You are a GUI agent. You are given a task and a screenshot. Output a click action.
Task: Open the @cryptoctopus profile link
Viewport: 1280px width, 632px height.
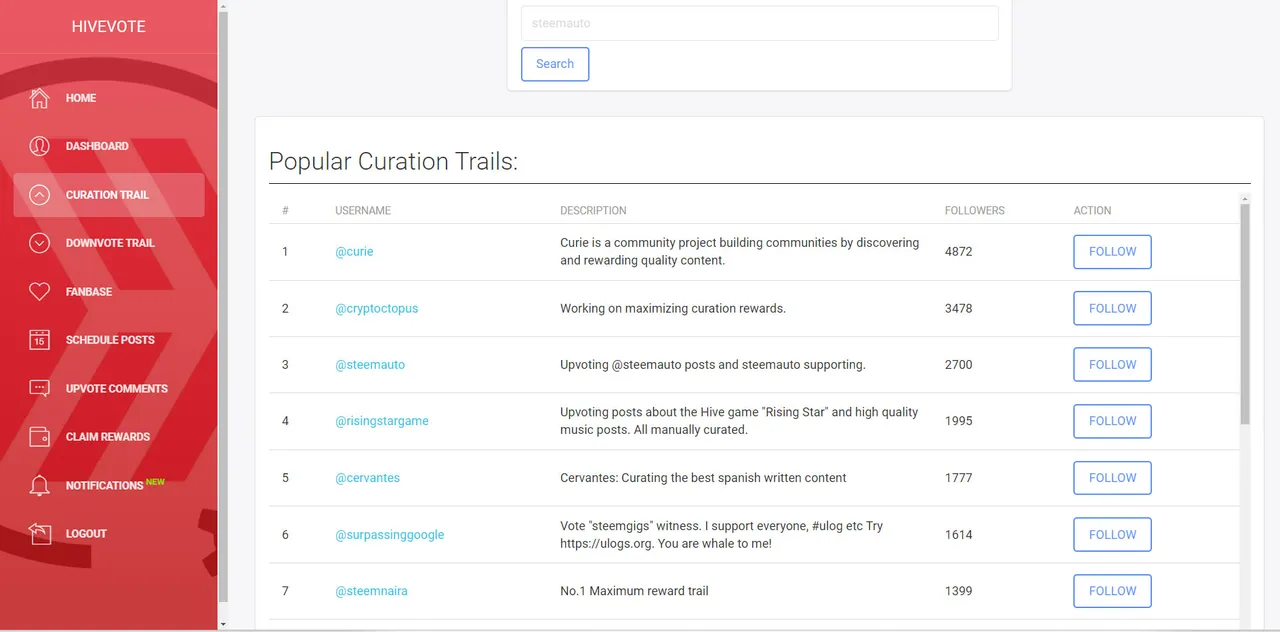pyautogui.click(x=377, y=308)
